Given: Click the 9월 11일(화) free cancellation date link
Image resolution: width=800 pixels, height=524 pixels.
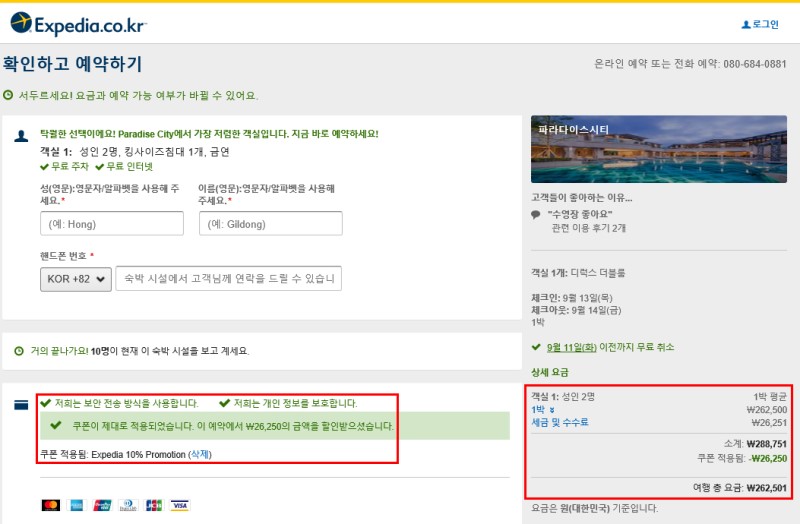Looking at the screenshot, I should [571, 347].
